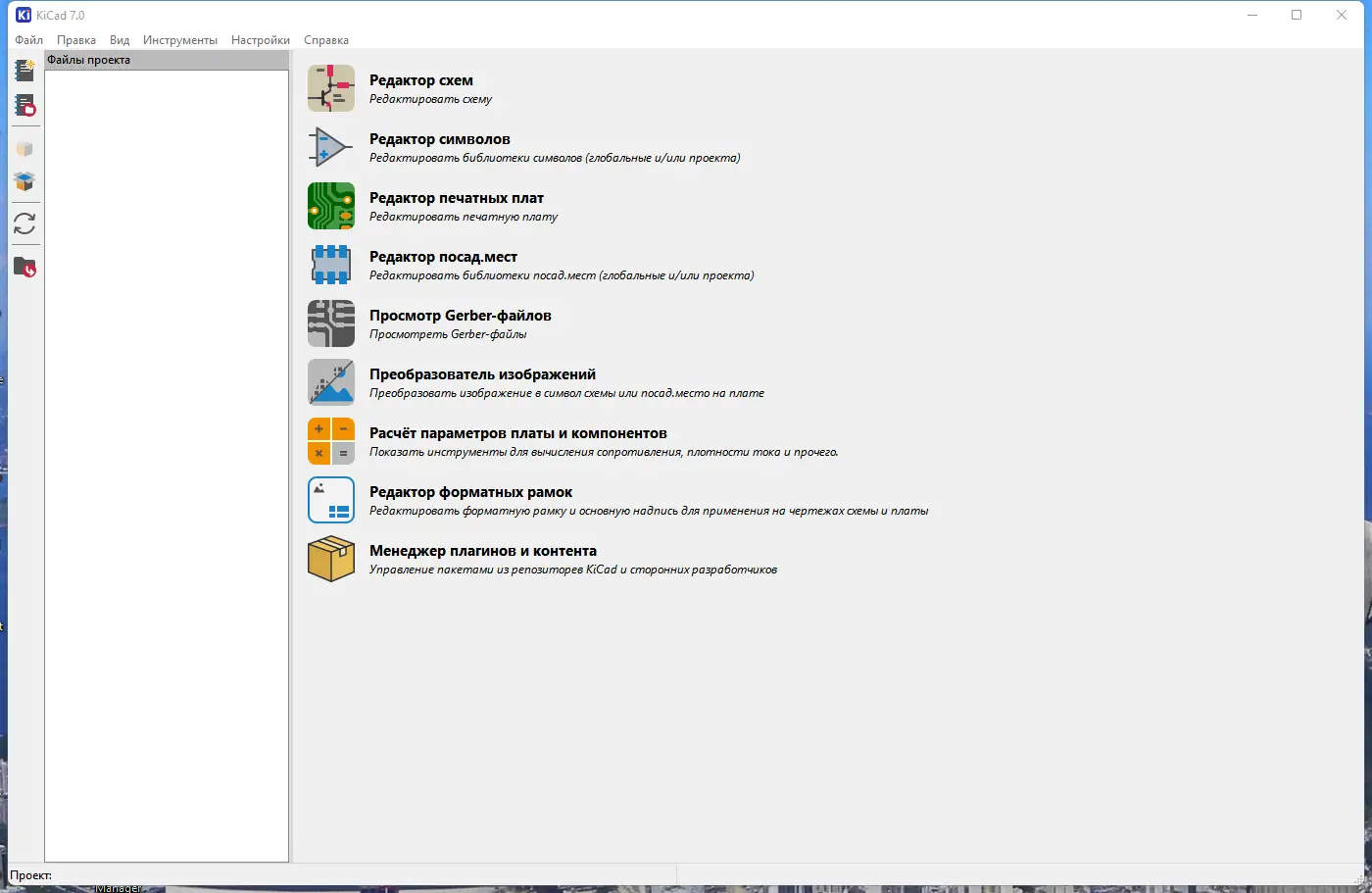
Task: Click the KiCad logo in the title bar
Action: coord(24,15)
